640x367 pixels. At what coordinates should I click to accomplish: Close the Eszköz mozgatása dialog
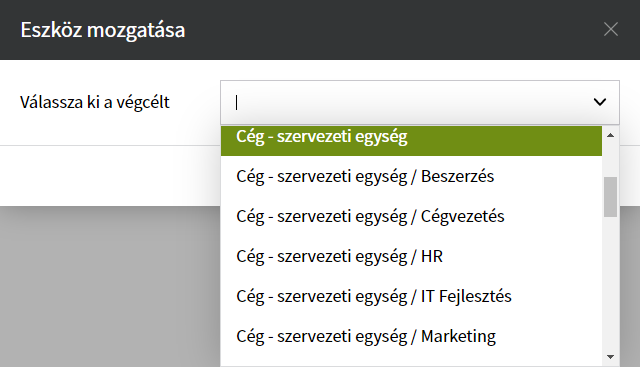pos(611,29)
